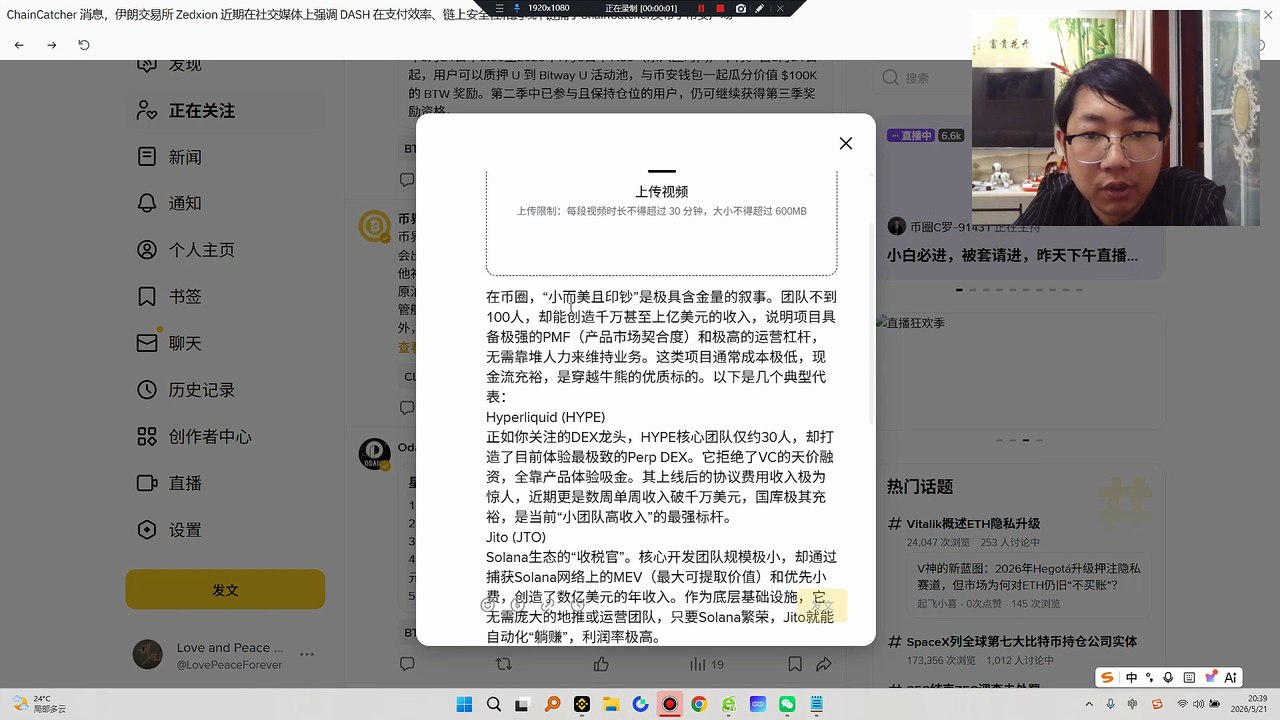
Task: Open 创作者中心 in the sidebar
Action: click(x=225, y=436)
